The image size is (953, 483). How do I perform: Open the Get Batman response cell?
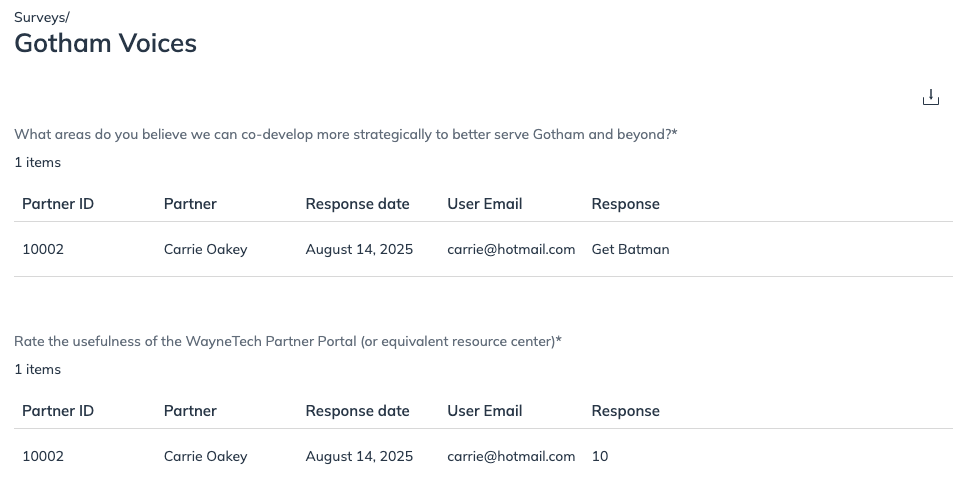coord(630,249)
